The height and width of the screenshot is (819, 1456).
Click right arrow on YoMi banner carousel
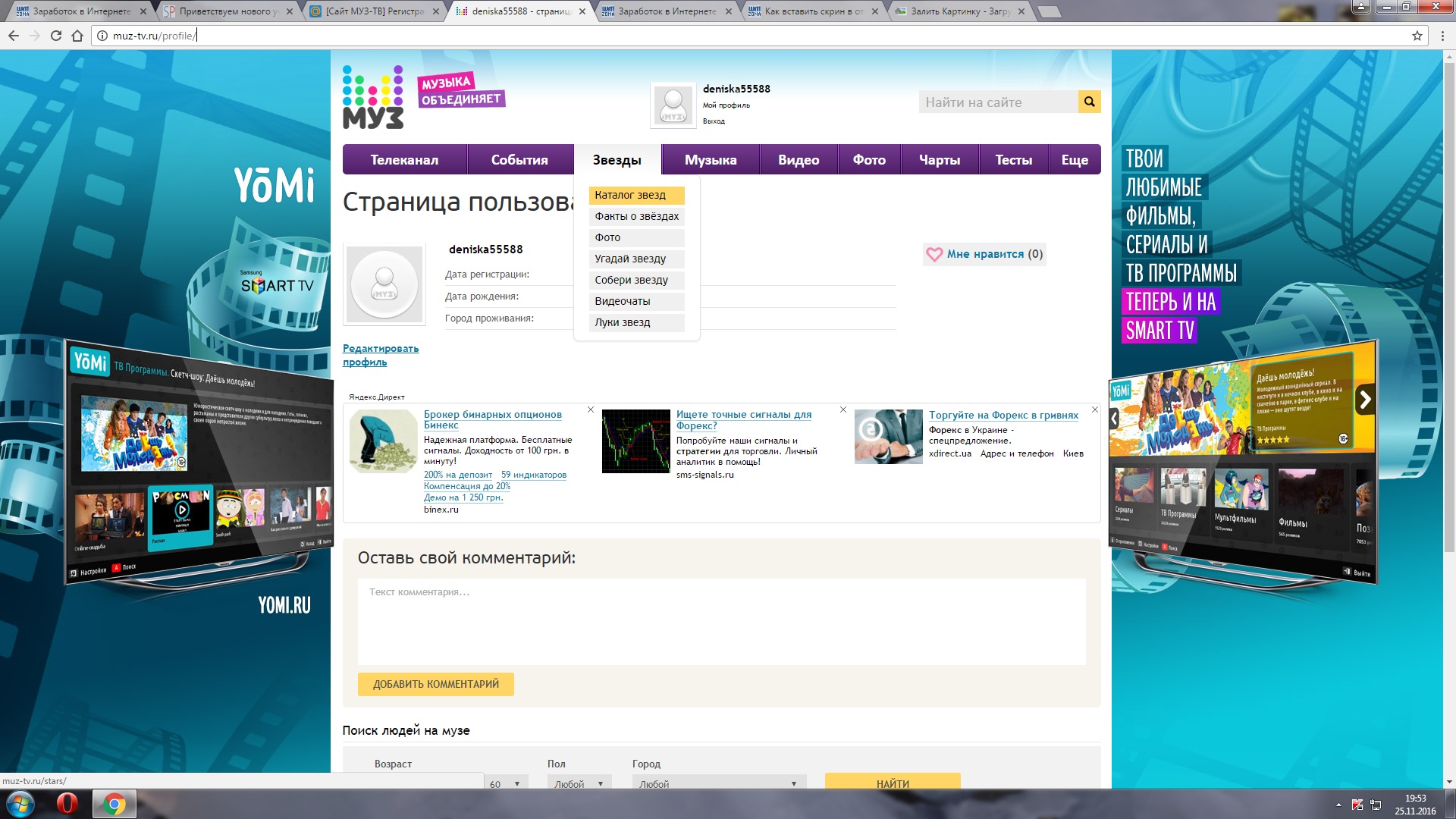pyautogui.click(x=1365, y=400)
